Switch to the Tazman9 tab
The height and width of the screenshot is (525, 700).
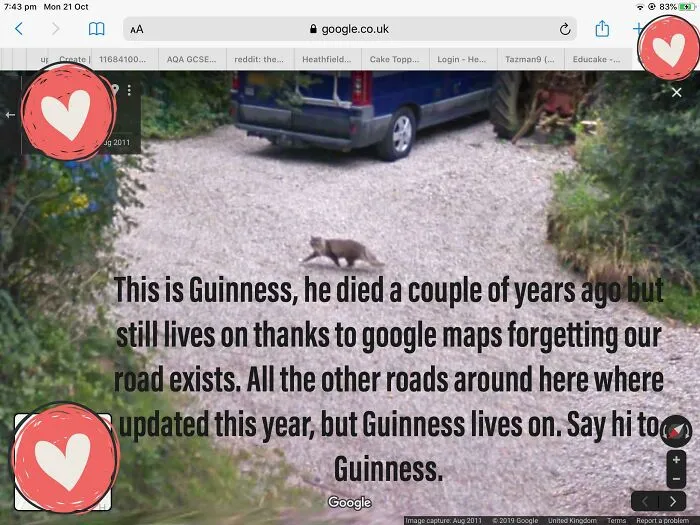click(531, 59)
